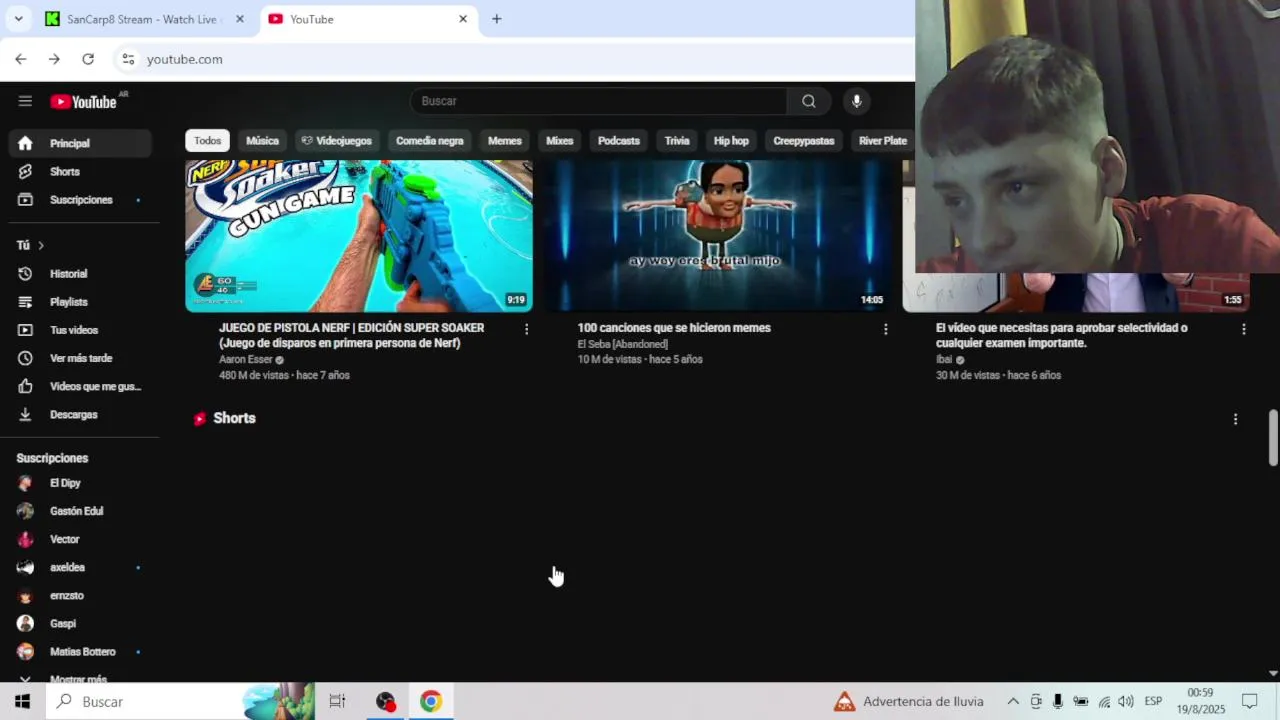Open Windows Task View
The width and height of the screenshot is (1280, 720).
click(x=337, y=701)
